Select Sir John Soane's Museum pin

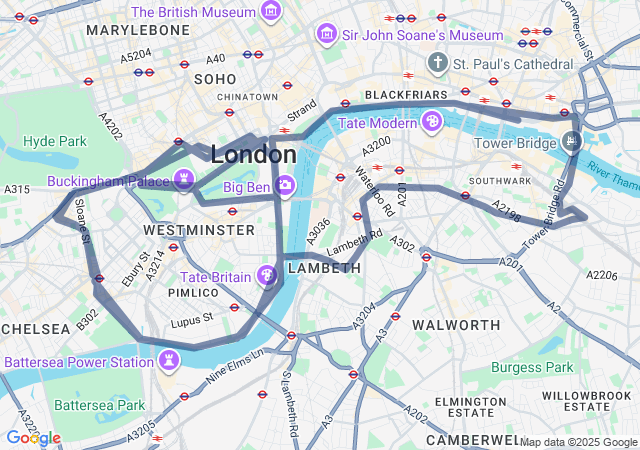pos(327,35)
